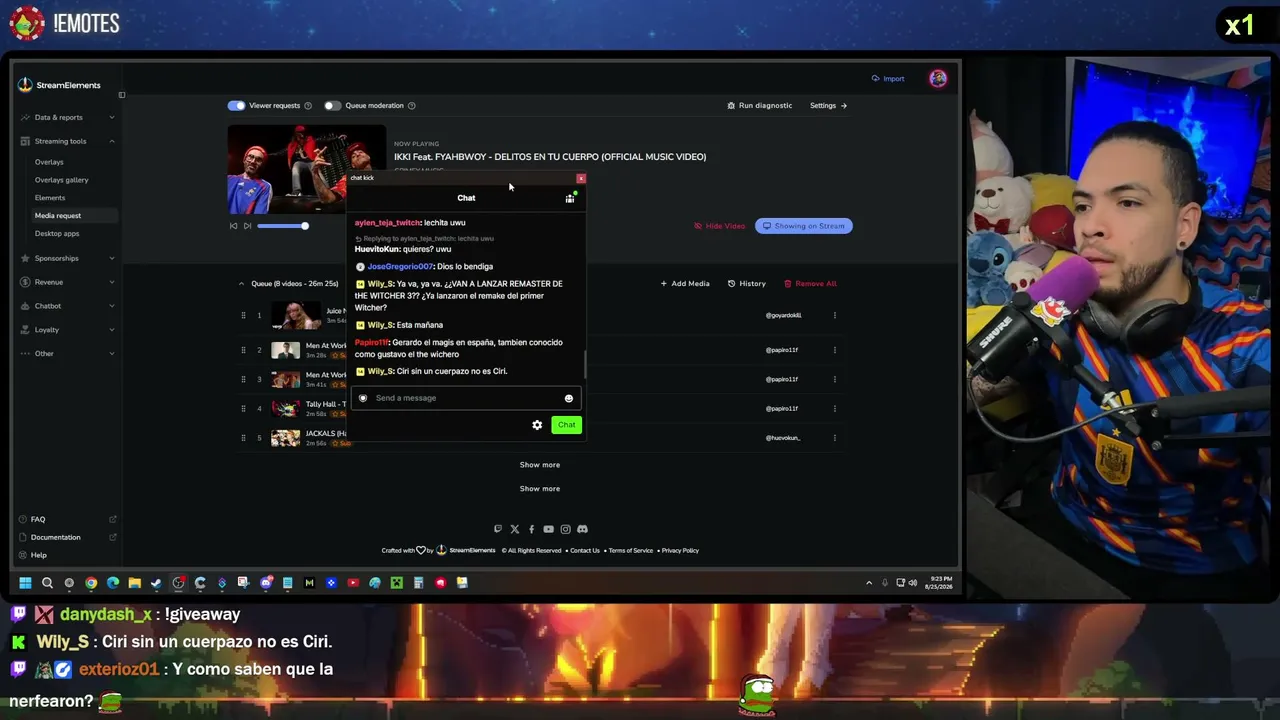Screen dimensions: 1280x720
Task: Open the options menu for queue item 5
Action: pos(835,438)
